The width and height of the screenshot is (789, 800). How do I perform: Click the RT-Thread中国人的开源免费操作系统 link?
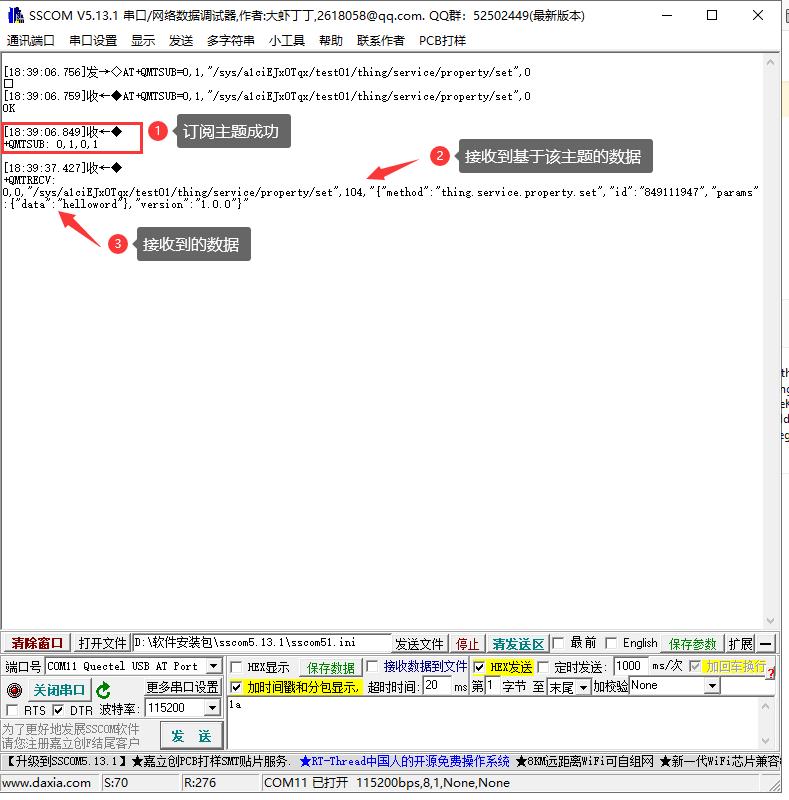pos(404,761)
